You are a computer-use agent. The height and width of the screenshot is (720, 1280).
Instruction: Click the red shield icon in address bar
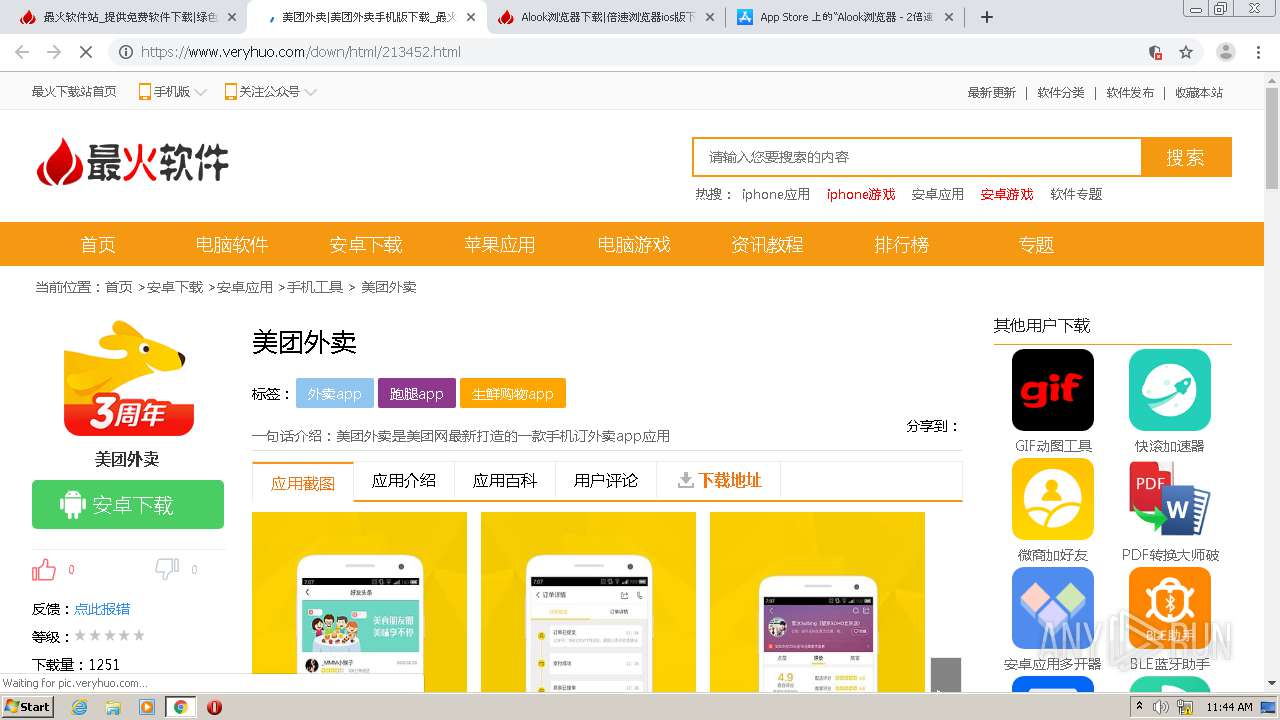coord(1155,52)
